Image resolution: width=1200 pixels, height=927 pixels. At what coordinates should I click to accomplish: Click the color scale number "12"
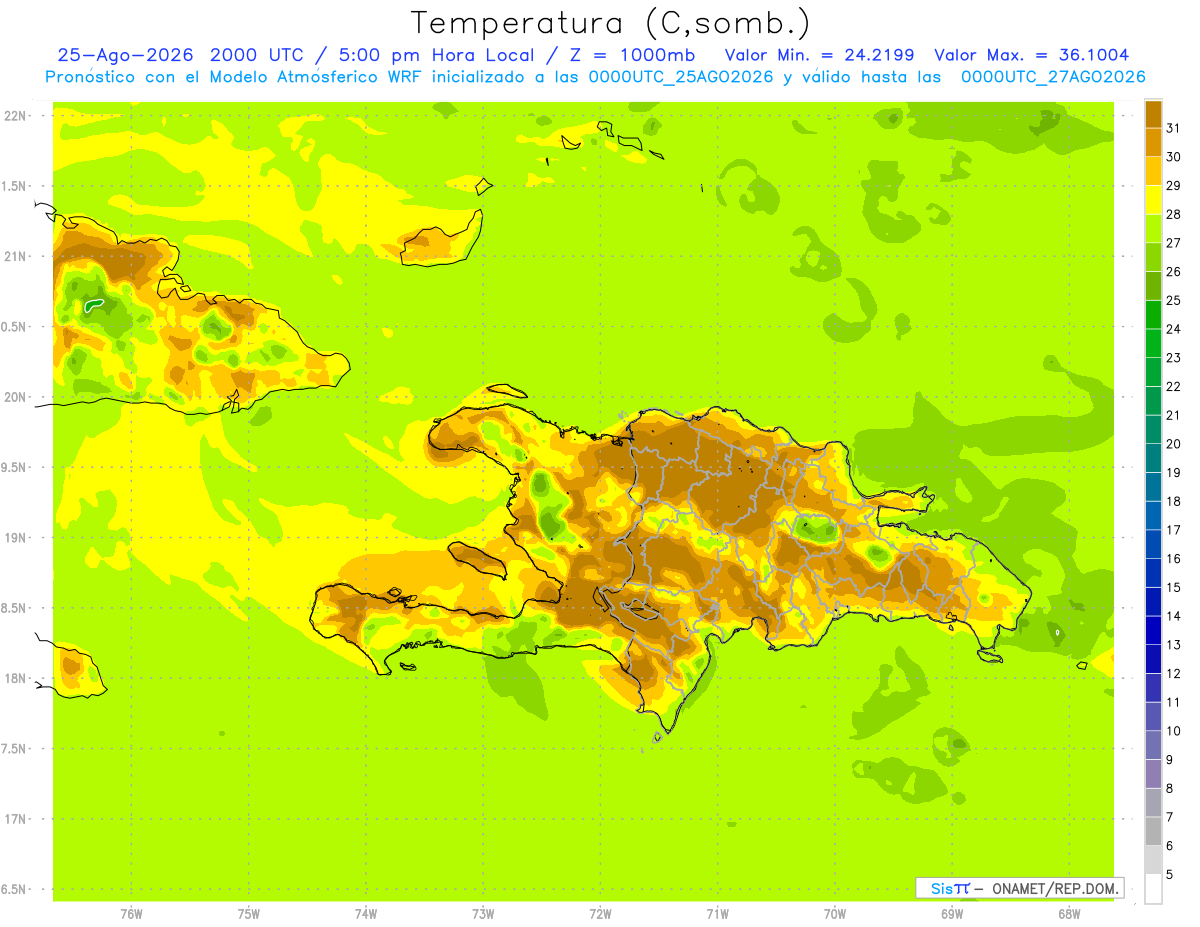click(1174, 674)
